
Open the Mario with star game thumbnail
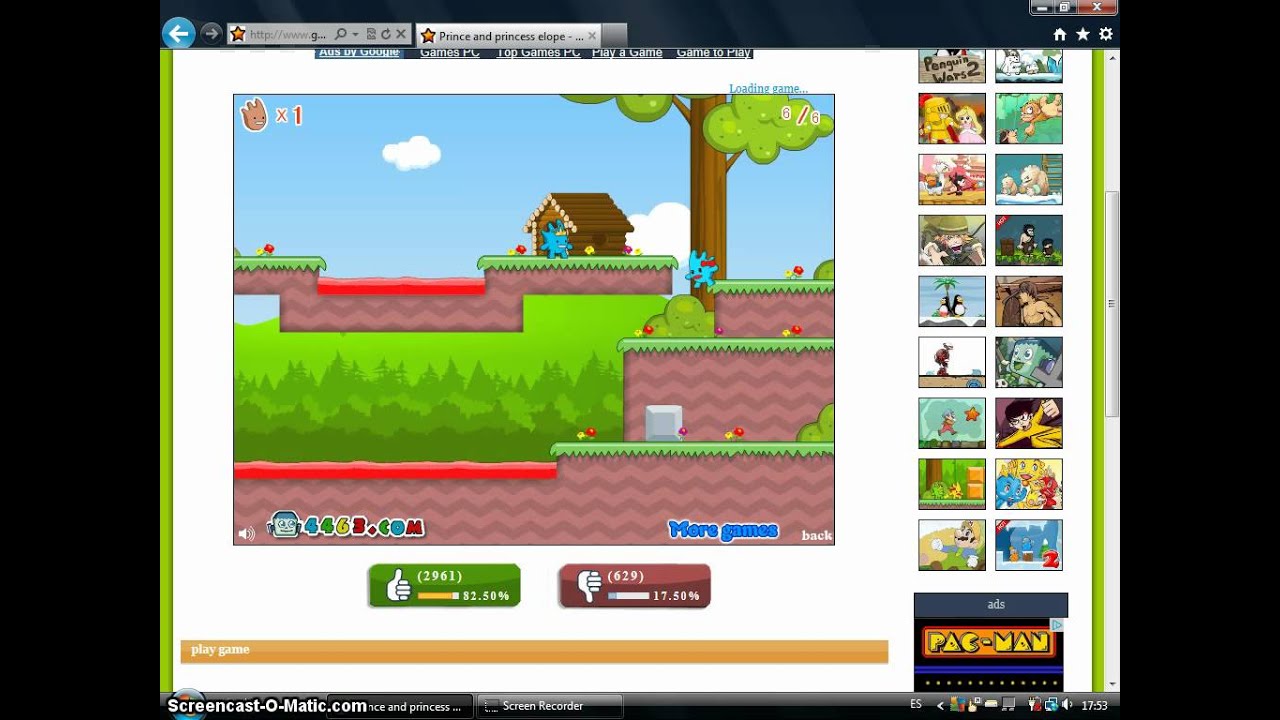952,424
